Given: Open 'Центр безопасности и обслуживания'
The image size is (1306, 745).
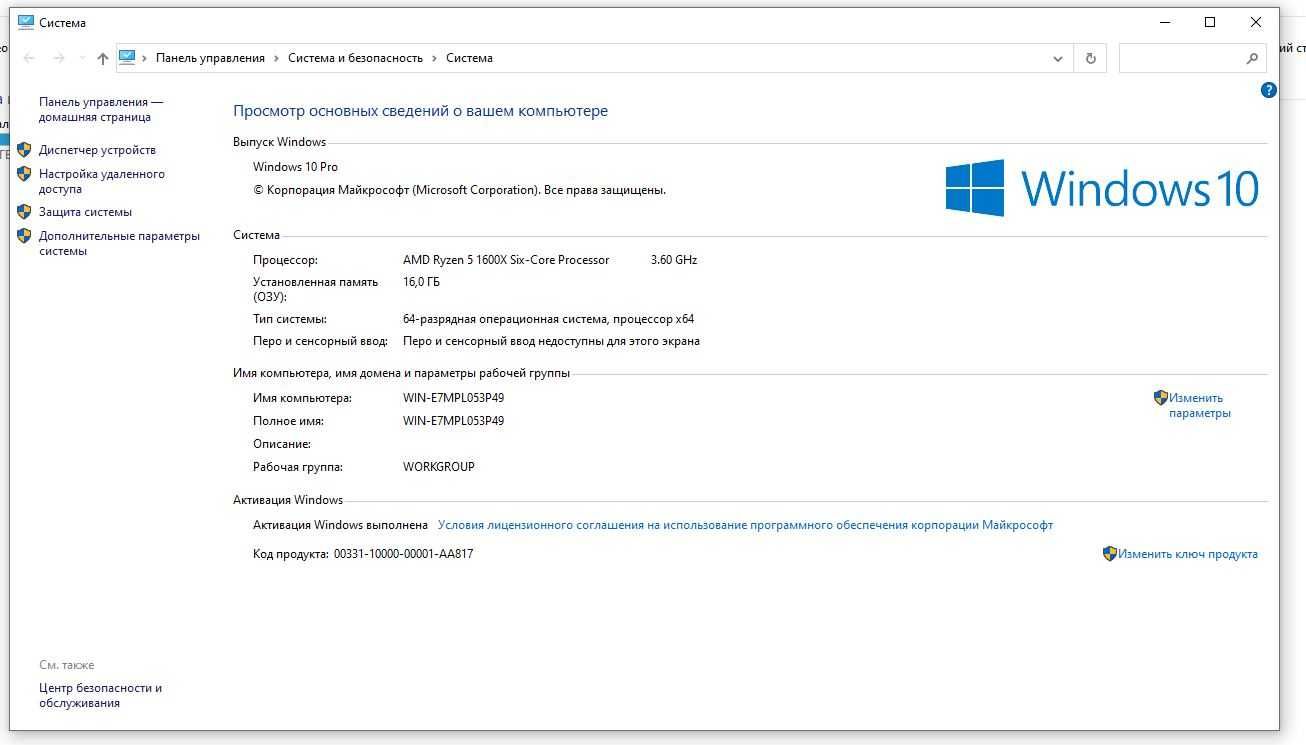Looking at the screenshot, I should [x=100, y=695].
